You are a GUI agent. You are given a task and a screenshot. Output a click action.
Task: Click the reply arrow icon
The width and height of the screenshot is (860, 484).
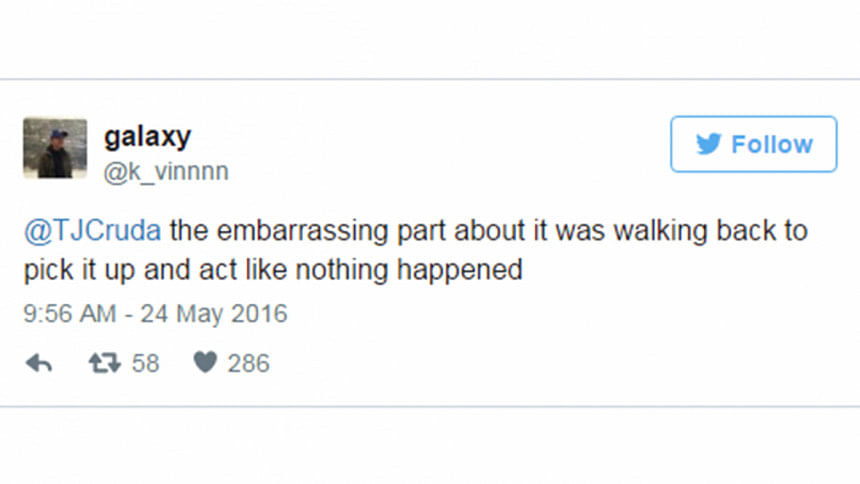pos(38,363)
